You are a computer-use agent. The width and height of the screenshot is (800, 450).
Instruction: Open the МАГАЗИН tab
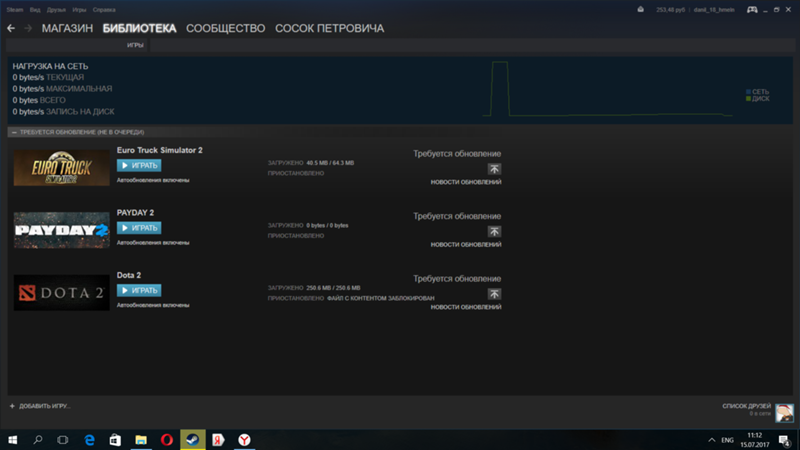(67, 29)
